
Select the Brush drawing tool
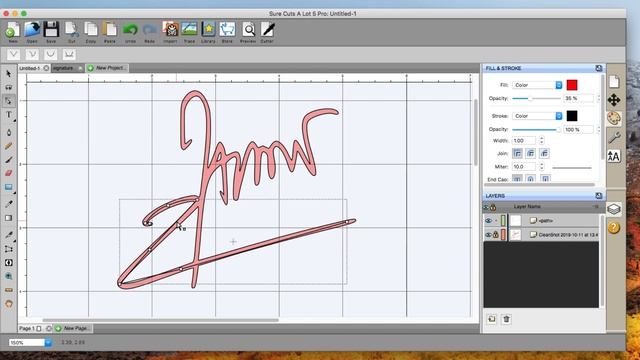point(9,160)
